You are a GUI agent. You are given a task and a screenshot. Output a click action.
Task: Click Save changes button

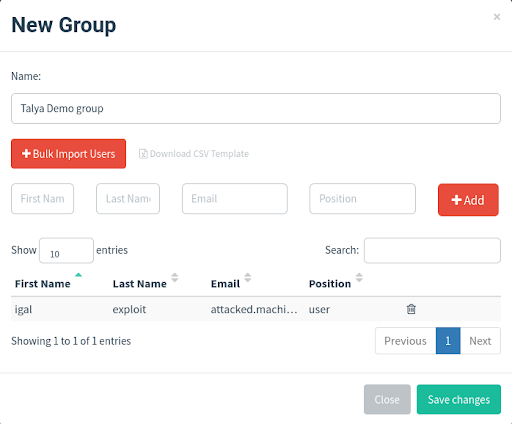coord(459,399)
